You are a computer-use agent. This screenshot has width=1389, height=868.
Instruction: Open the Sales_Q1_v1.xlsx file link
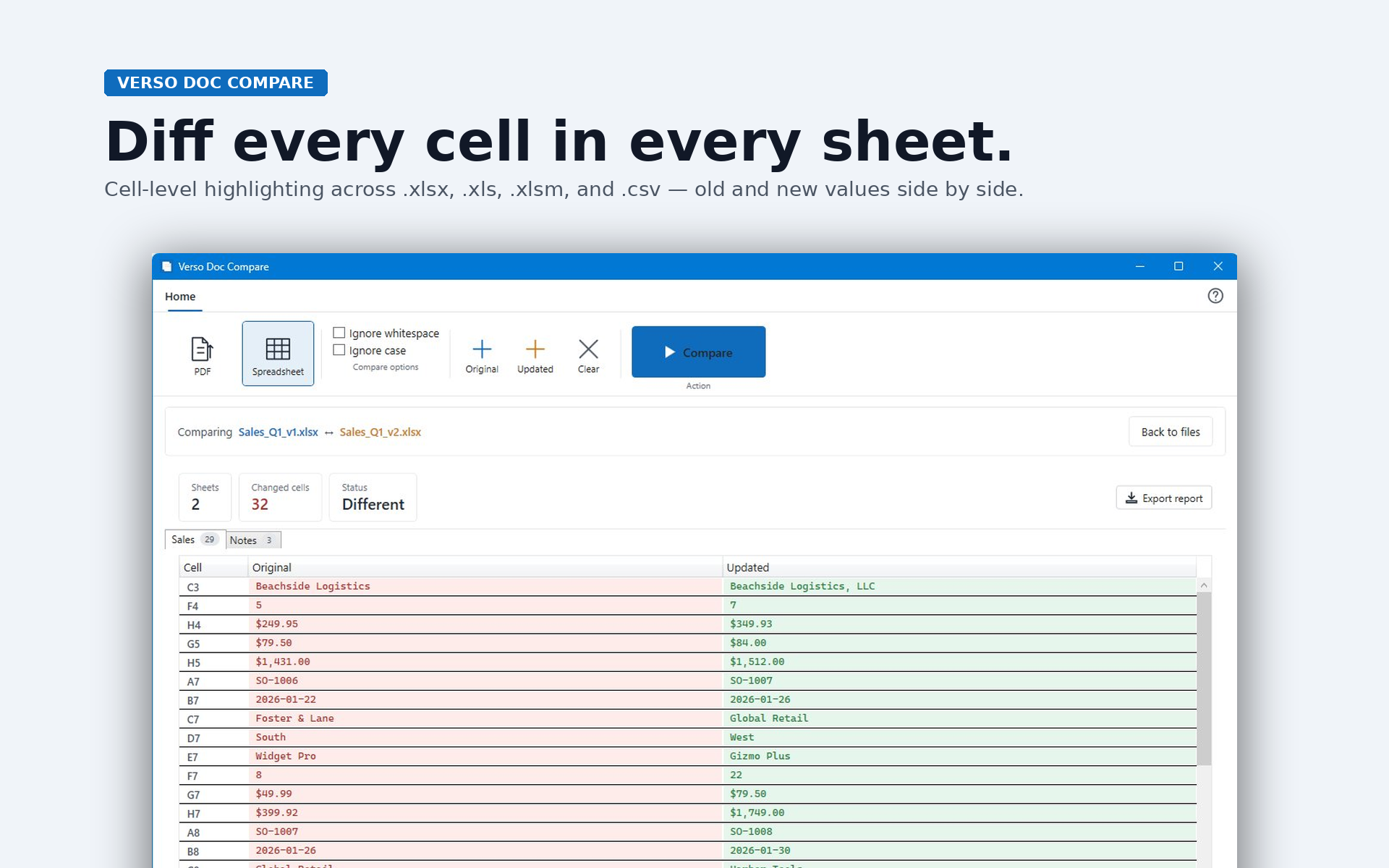pos(279,432)
